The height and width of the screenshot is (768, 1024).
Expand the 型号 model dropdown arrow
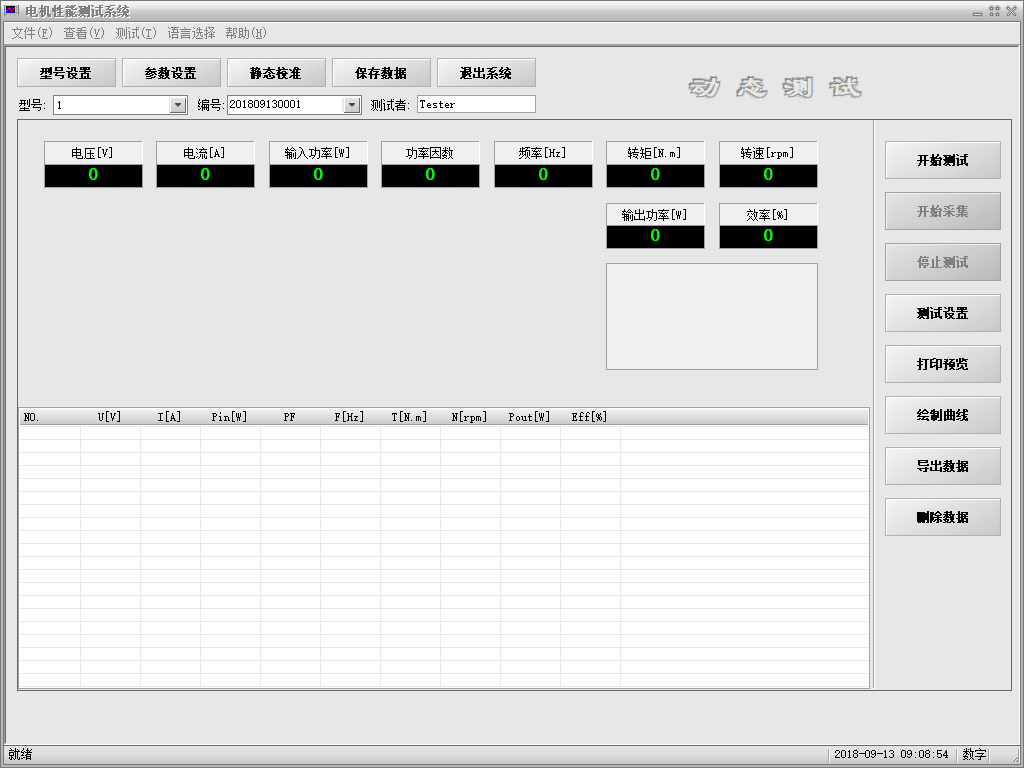[x=178, y=105]
